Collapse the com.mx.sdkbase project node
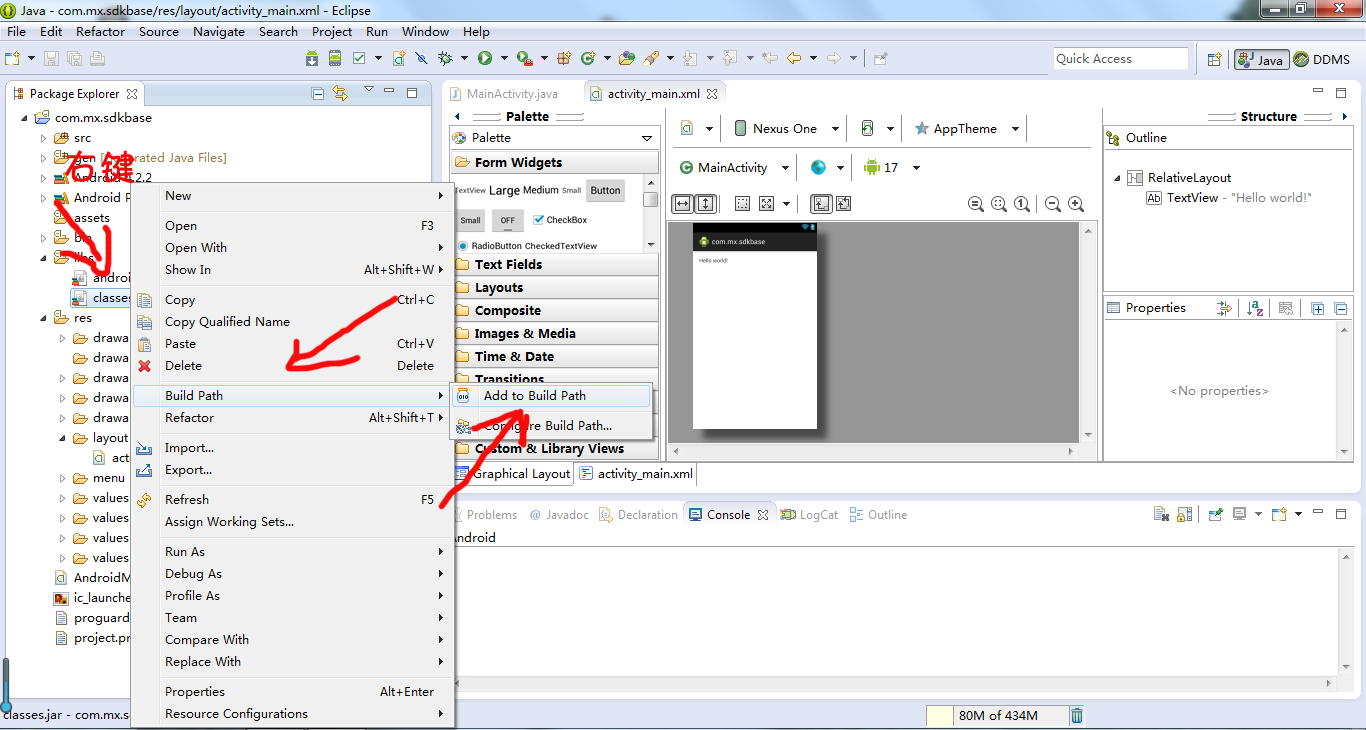Screen dimensions: 1366x730 pyautogui.click(x=23, y=118)
